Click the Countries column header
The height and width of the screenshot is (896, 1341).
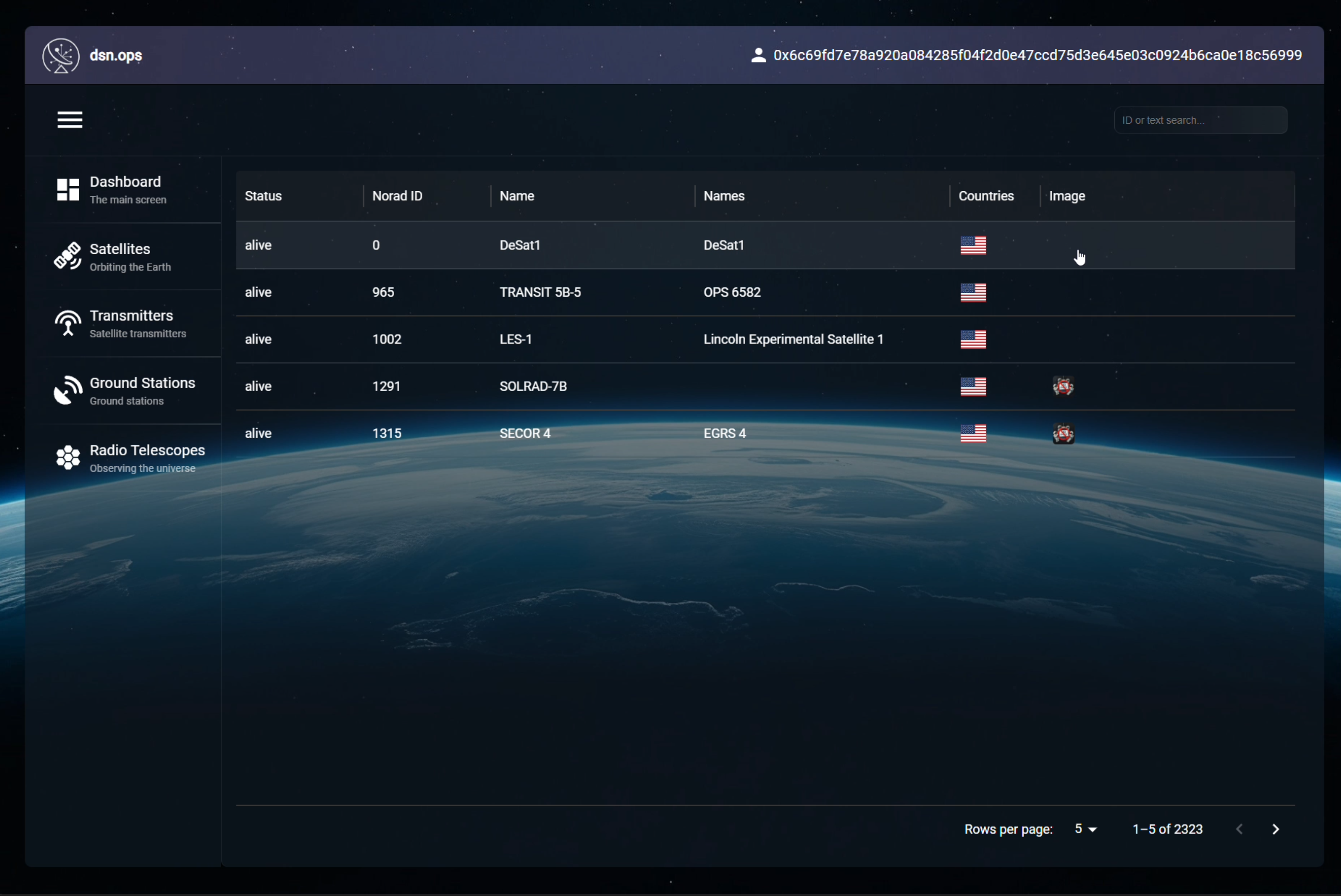[x=986, y=196]
